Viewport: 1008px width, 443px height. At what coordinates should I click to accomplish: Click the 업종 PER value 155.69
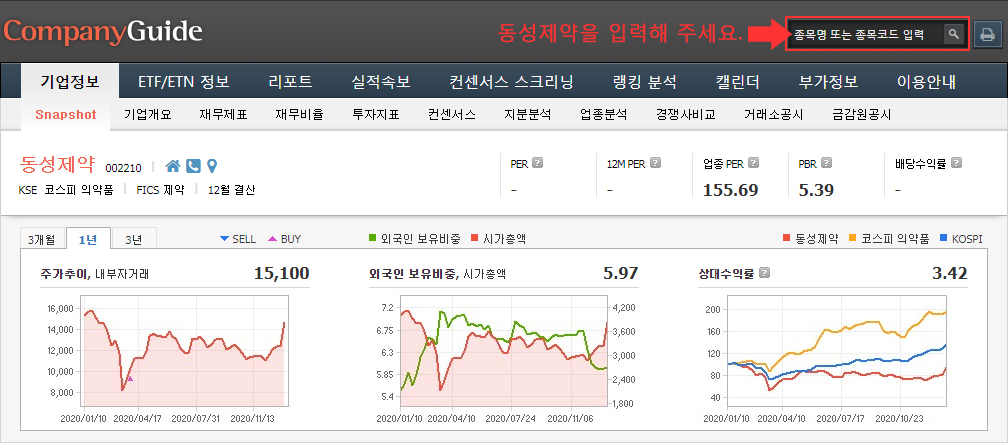730,190
